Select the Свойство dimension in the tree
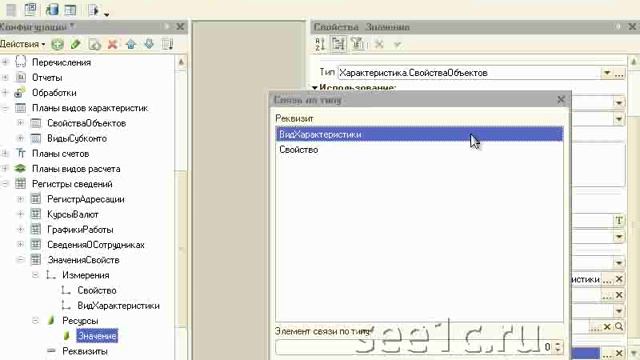The image size is (640, 360). (97, 290)
